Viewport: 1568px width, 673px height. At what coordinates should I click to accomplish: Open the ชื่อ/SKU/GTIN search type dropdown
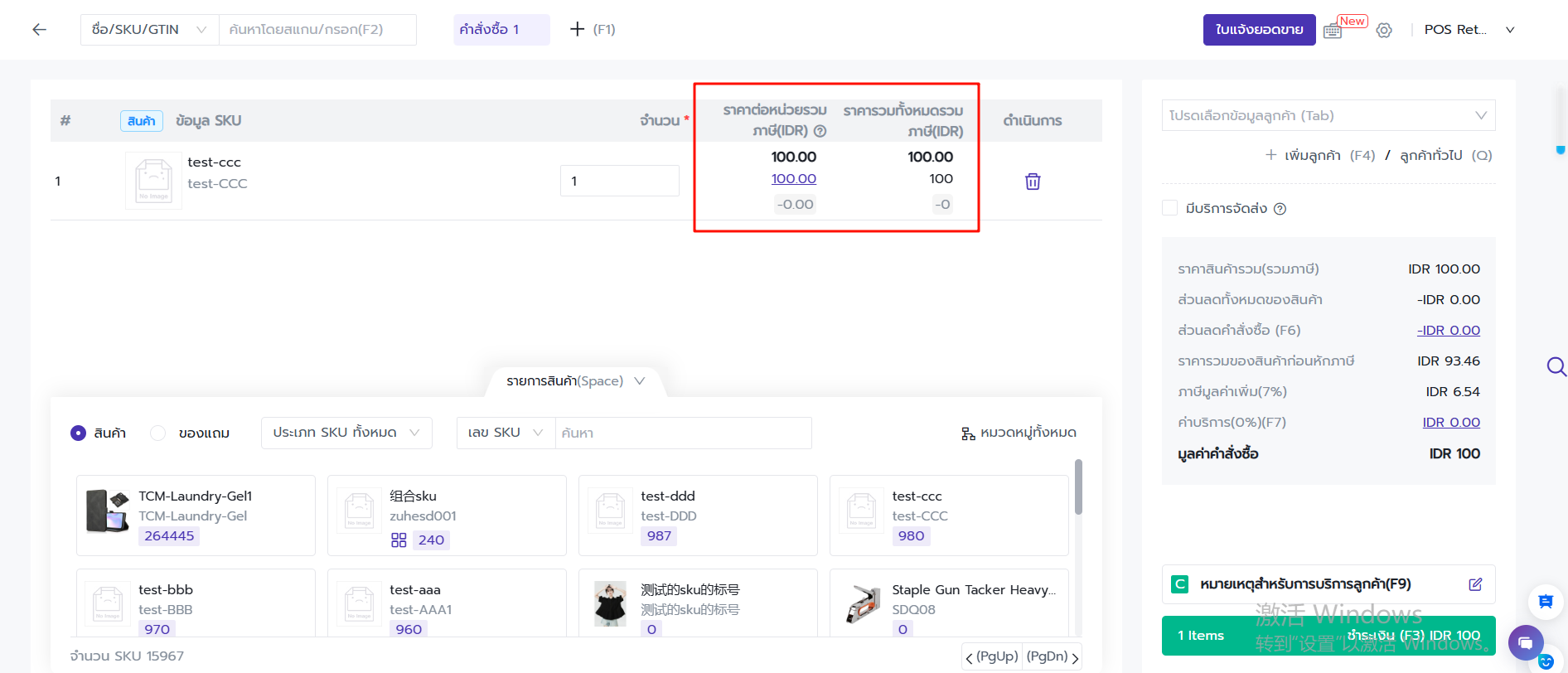point(149,30)
